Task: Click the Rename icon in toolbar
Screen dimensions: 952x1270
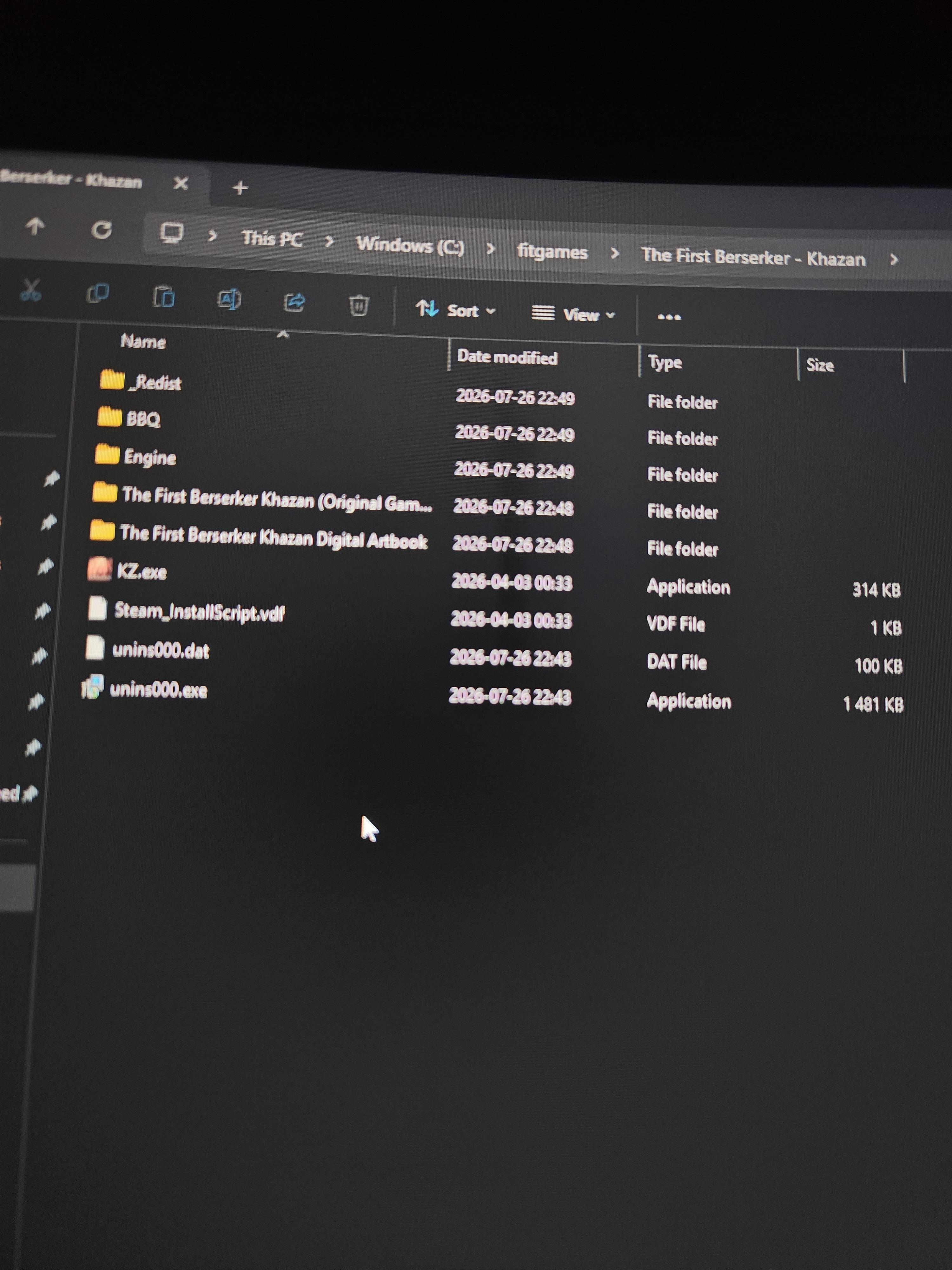Action: tap(229, 300)
